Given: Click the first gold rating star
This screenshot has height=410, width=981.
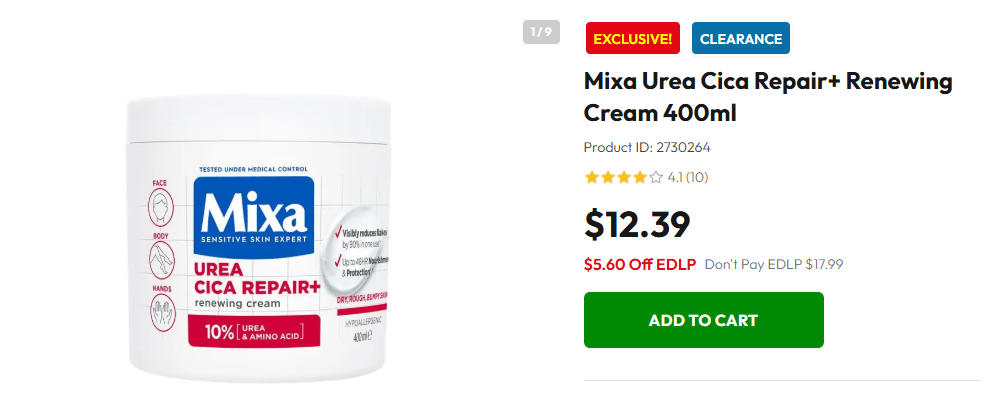Looking at the screenshot, I should pos(591,178).
